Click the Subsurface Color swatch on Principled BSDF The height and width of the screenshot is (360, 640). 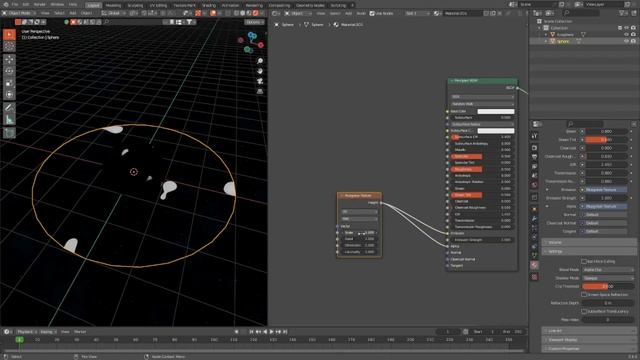[x=496, y=131]
